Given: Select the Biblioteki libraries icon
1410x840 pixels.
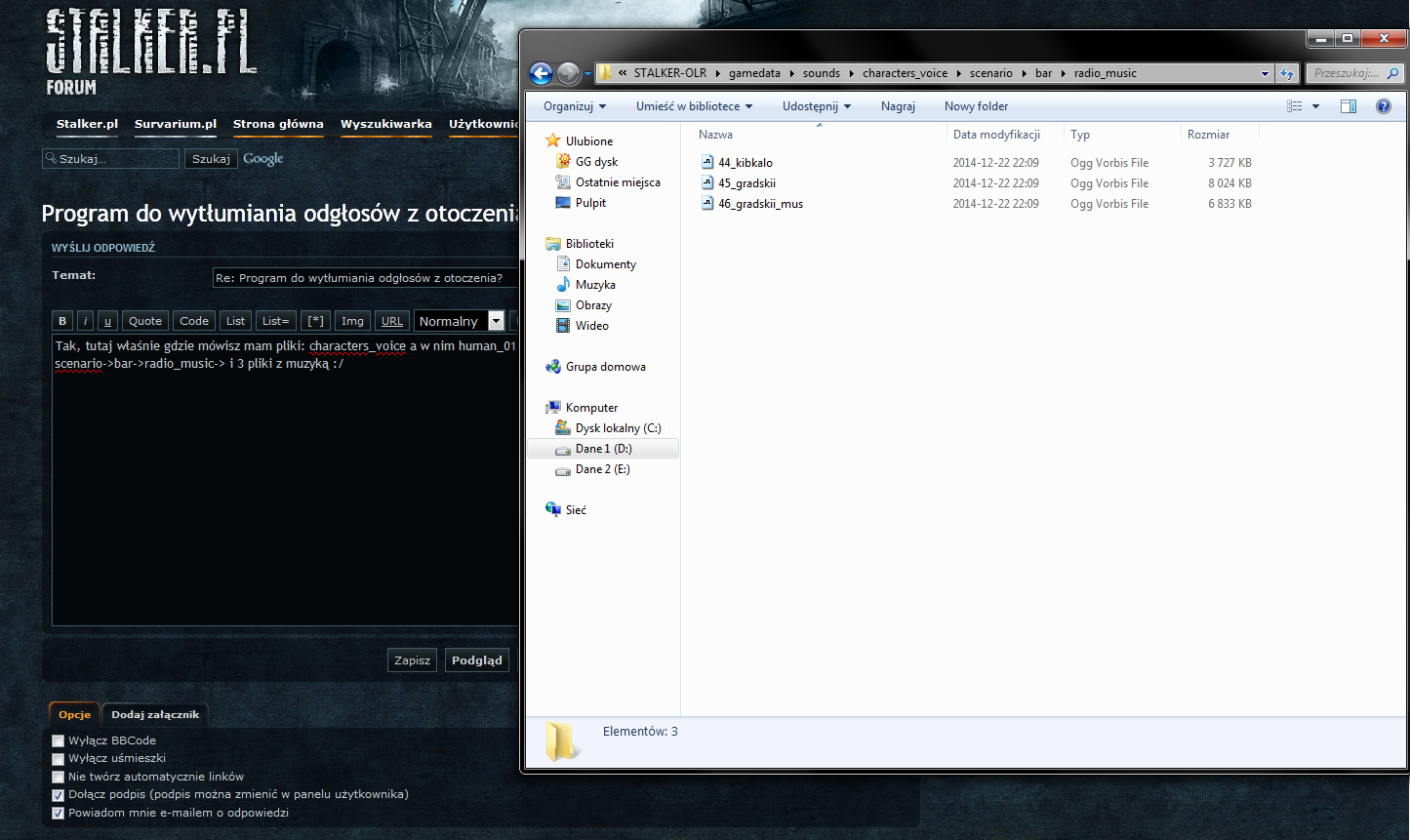Looking at the screenshot, I should pos(553,243).
